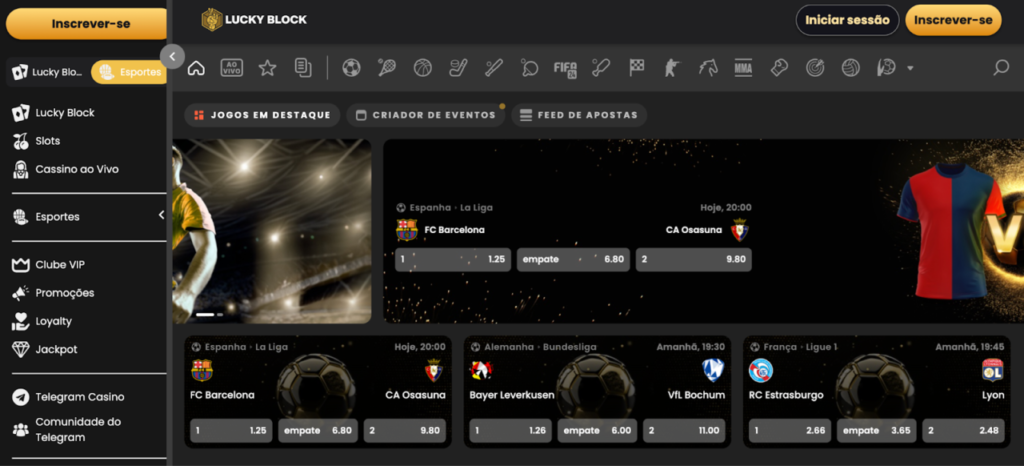Open the home icon in the sports toolbar

tap(196, 68)
